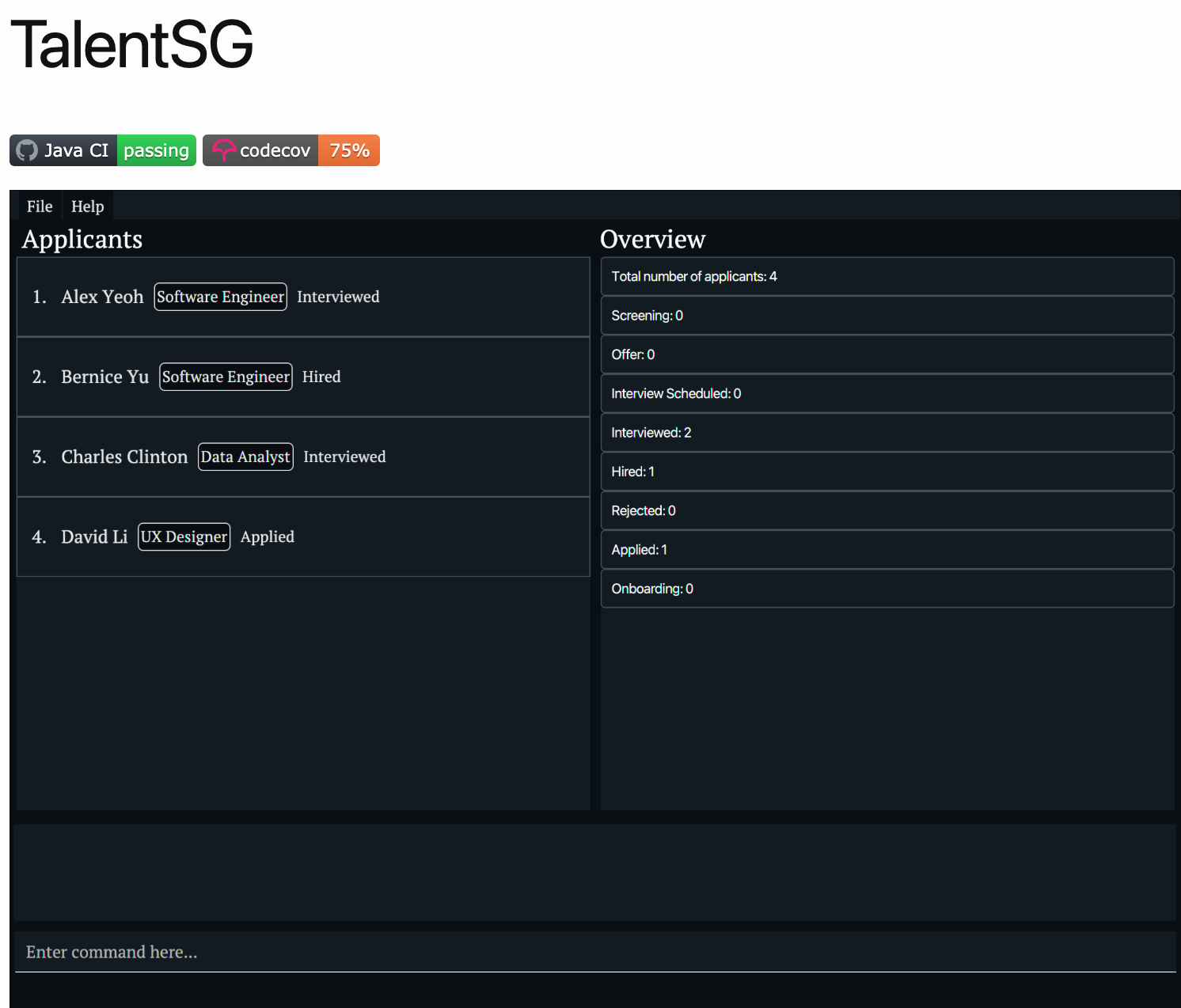The height and width of the screenshot is (1008, 1181).
Task: Click the Hired: 1 overview card
Action: point(887,472)
